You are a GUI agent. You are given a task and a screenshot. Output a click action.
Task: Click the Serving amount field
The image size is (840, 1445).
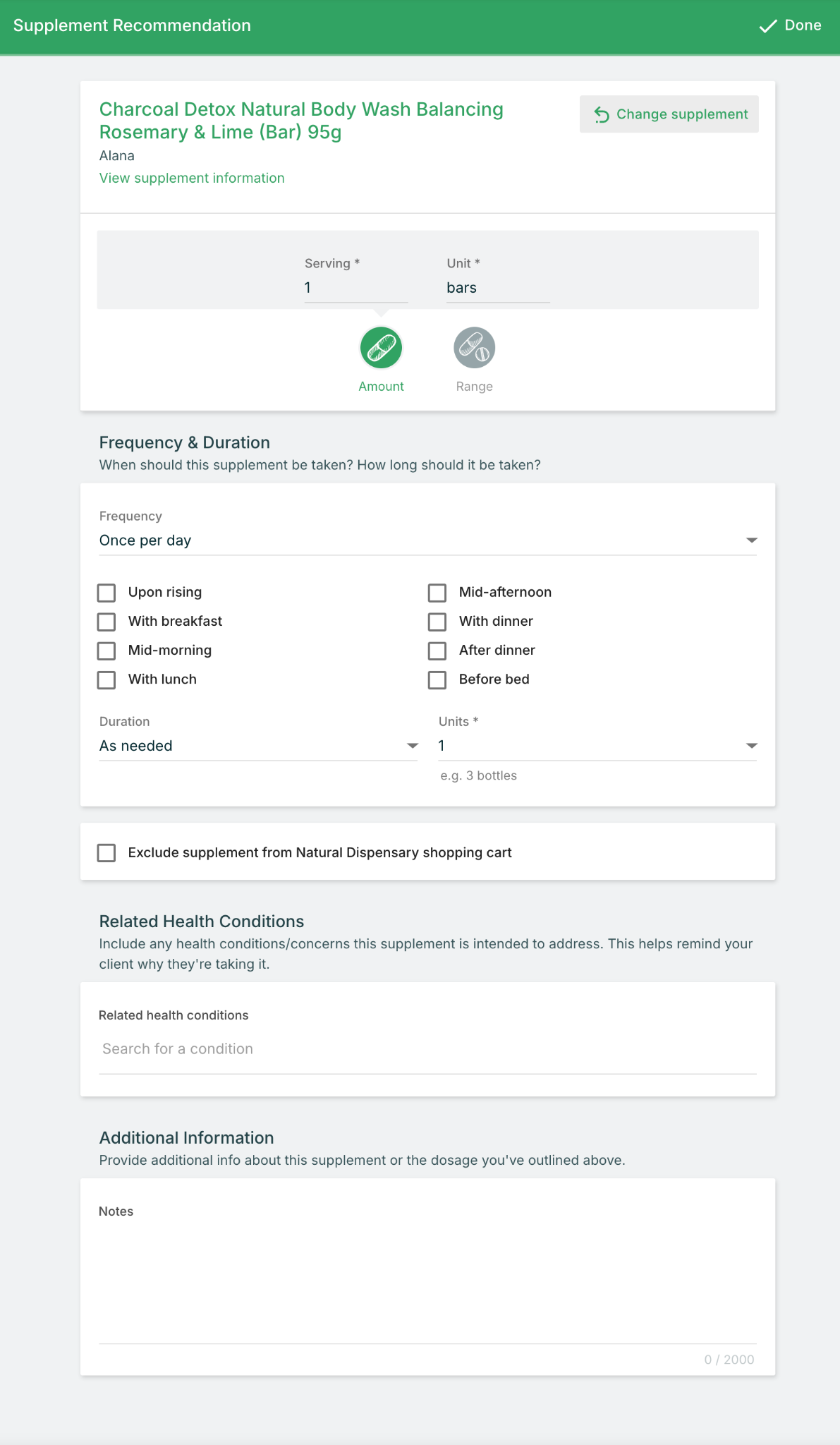pyautogui.click(x=355, y=288)
